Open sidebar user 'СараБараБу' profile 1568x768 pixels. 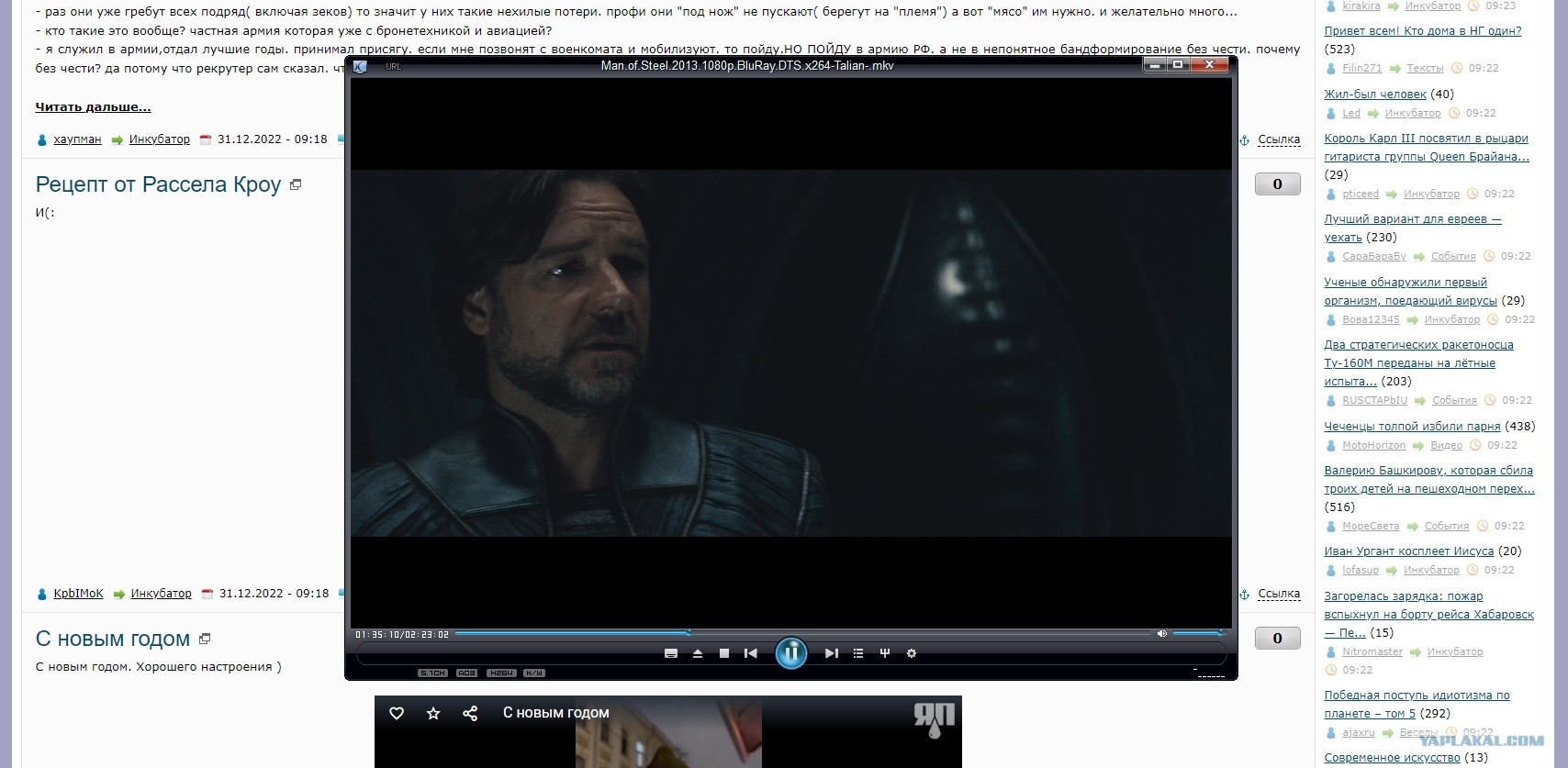pos(1374,256)
